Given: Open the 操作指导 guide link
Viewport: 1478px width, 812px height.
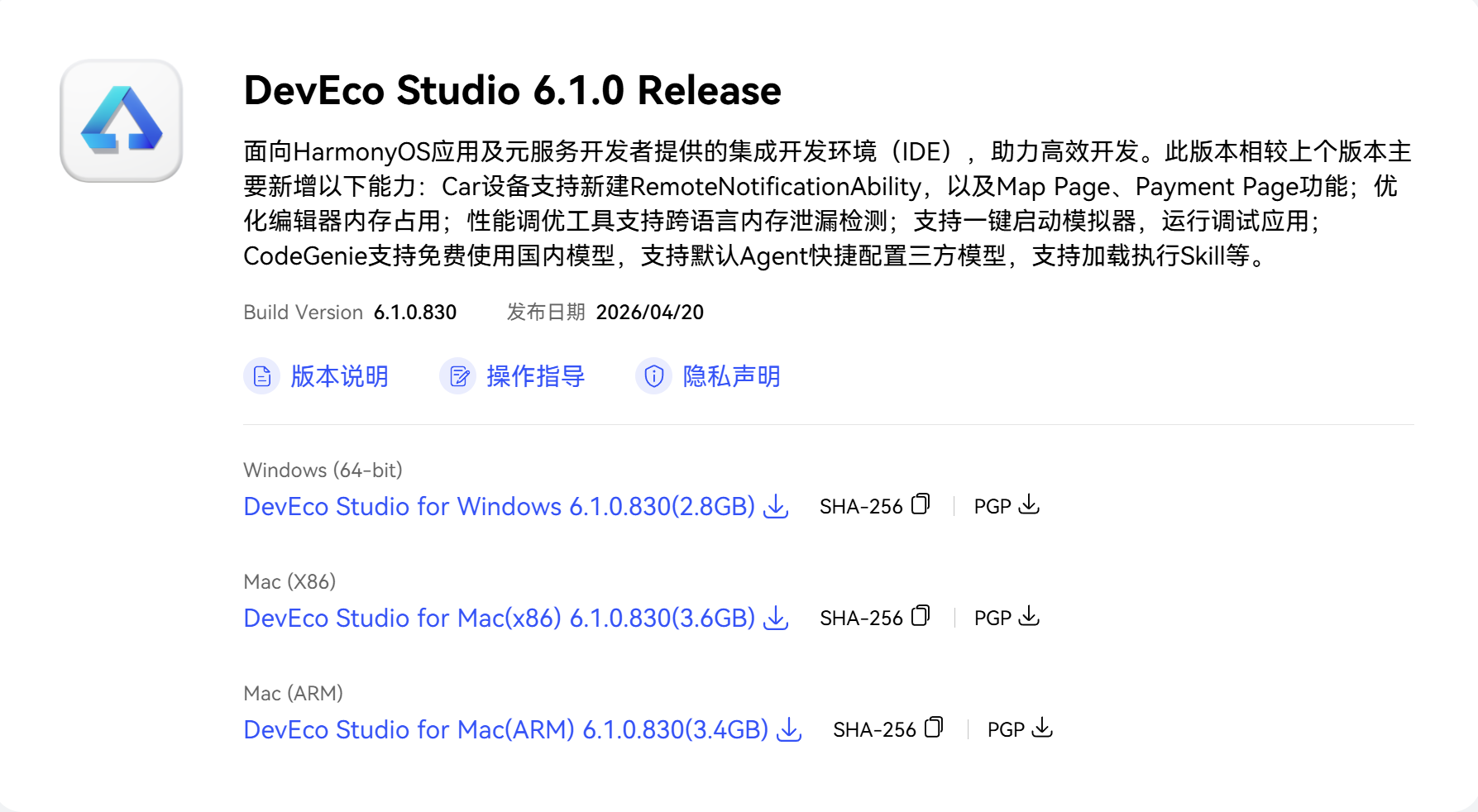Looking at the screenshot, I should [x=535, y=376].
